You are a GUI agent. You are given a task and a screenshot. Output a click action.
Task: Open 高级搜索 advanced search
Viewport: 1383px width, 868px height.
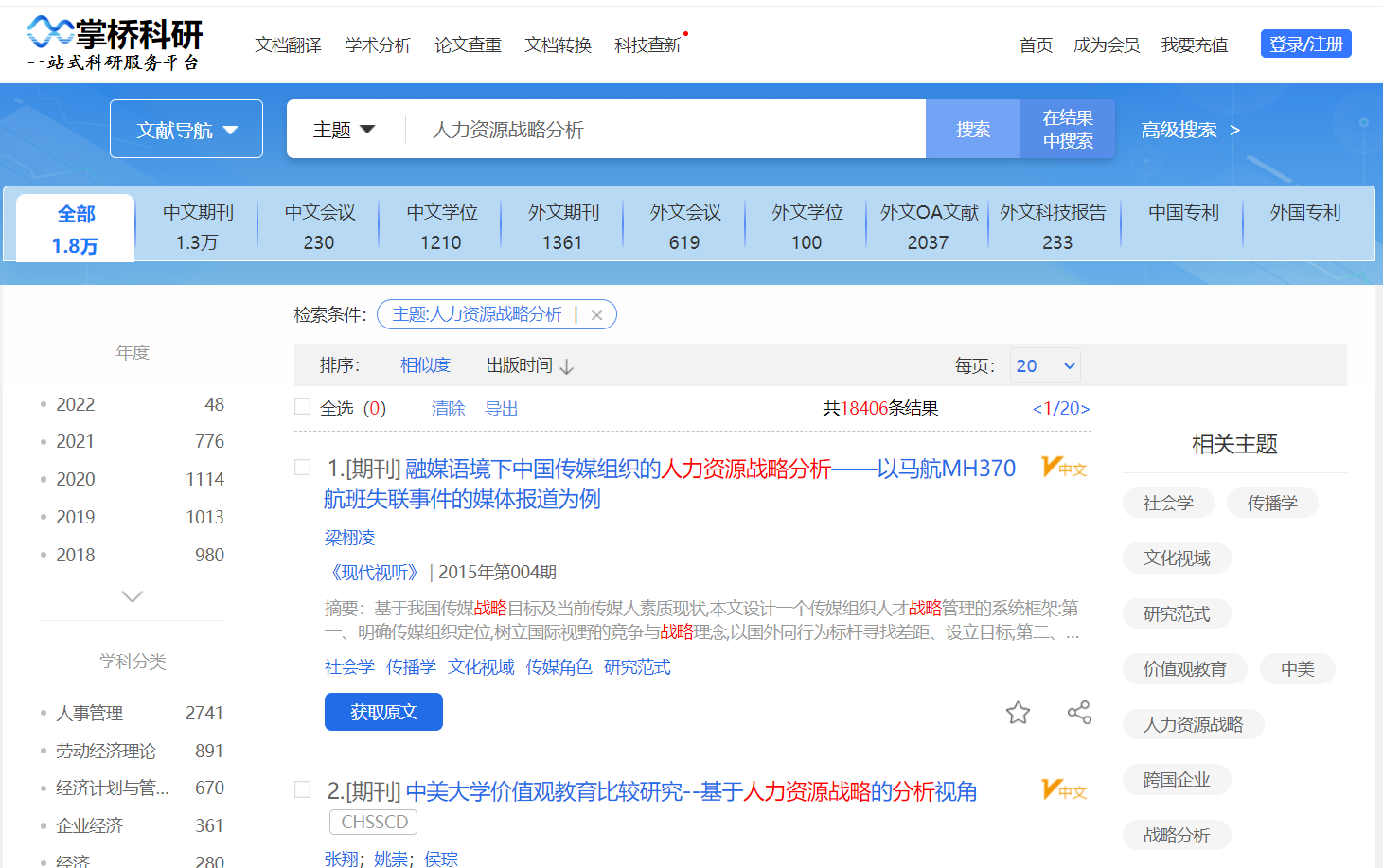(1190, 130)
